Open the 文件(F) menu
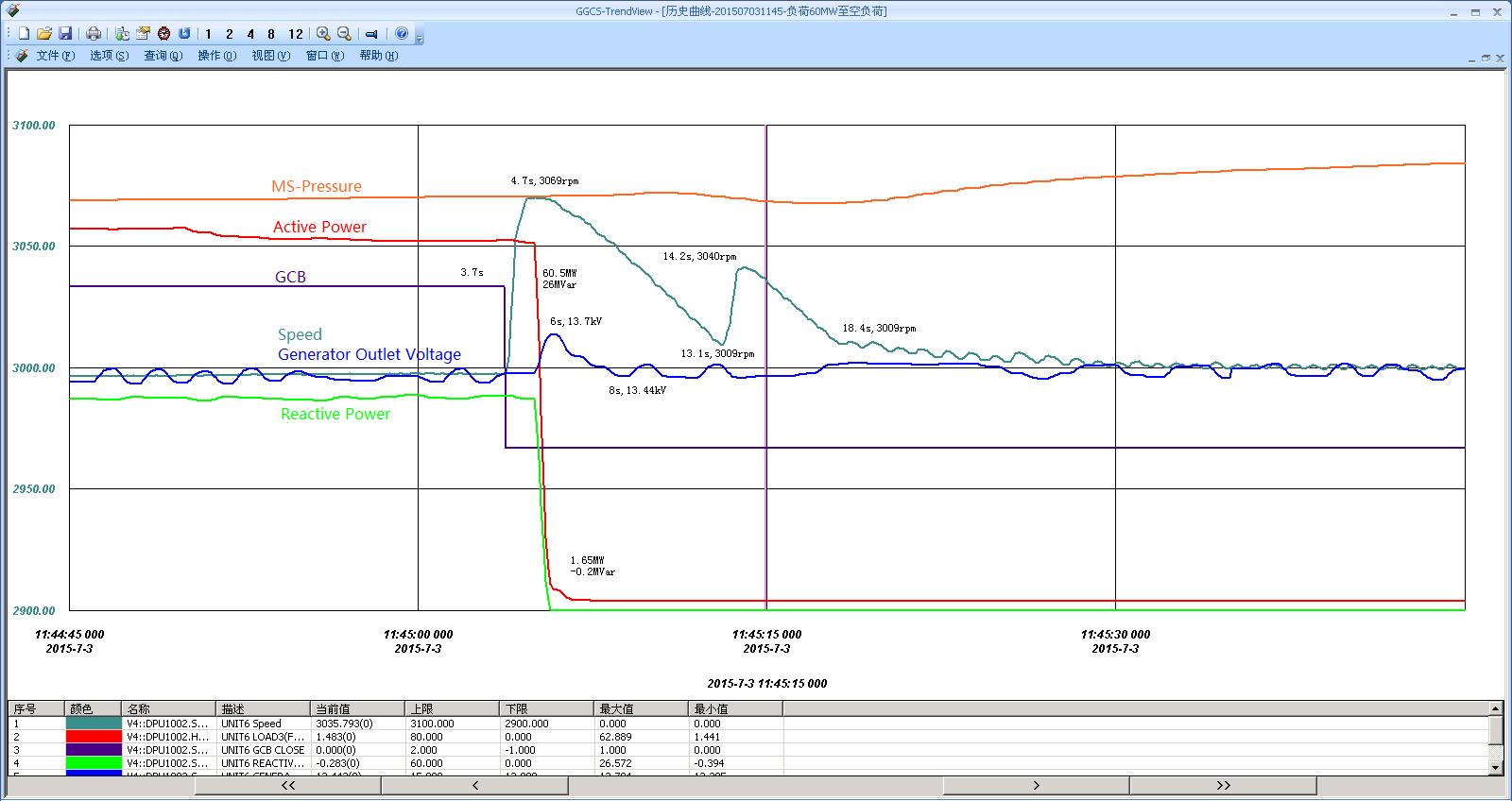This screenshot has width=1512, height=801. [55, 56]
